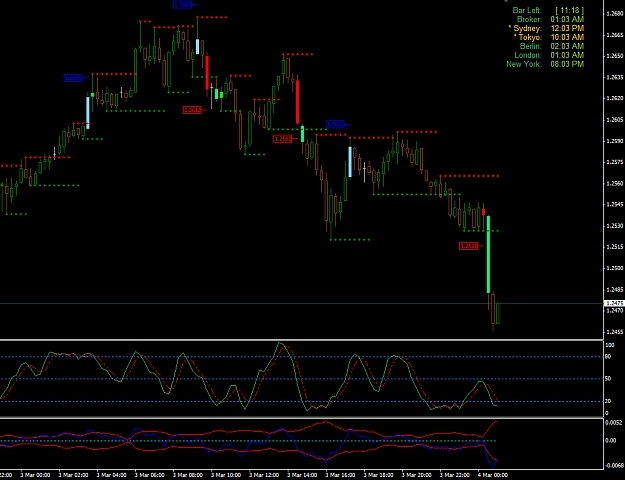Click the 1.2680 price axis value
The width and height of the screenshot is (625, 480).
614,14
